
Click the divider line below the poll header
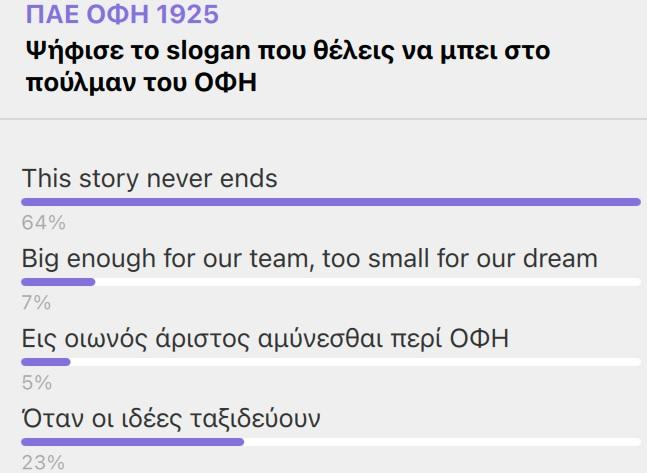click(x=324, y=119)
